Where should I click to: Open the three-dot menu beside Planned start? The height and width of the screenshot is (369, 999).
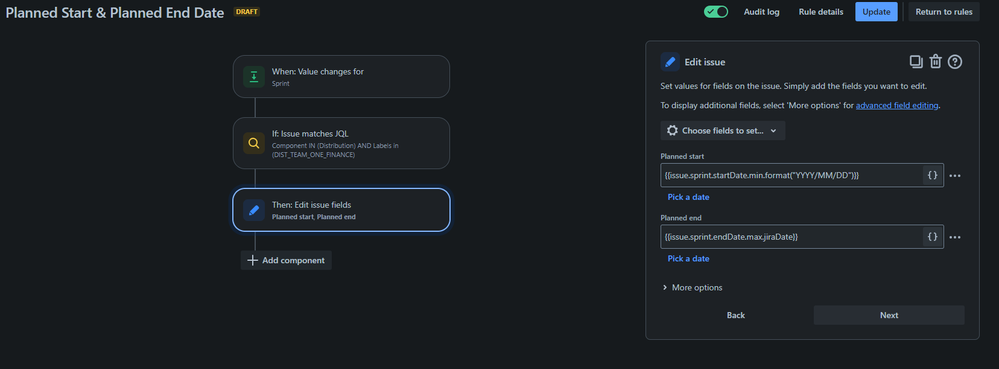954,175
